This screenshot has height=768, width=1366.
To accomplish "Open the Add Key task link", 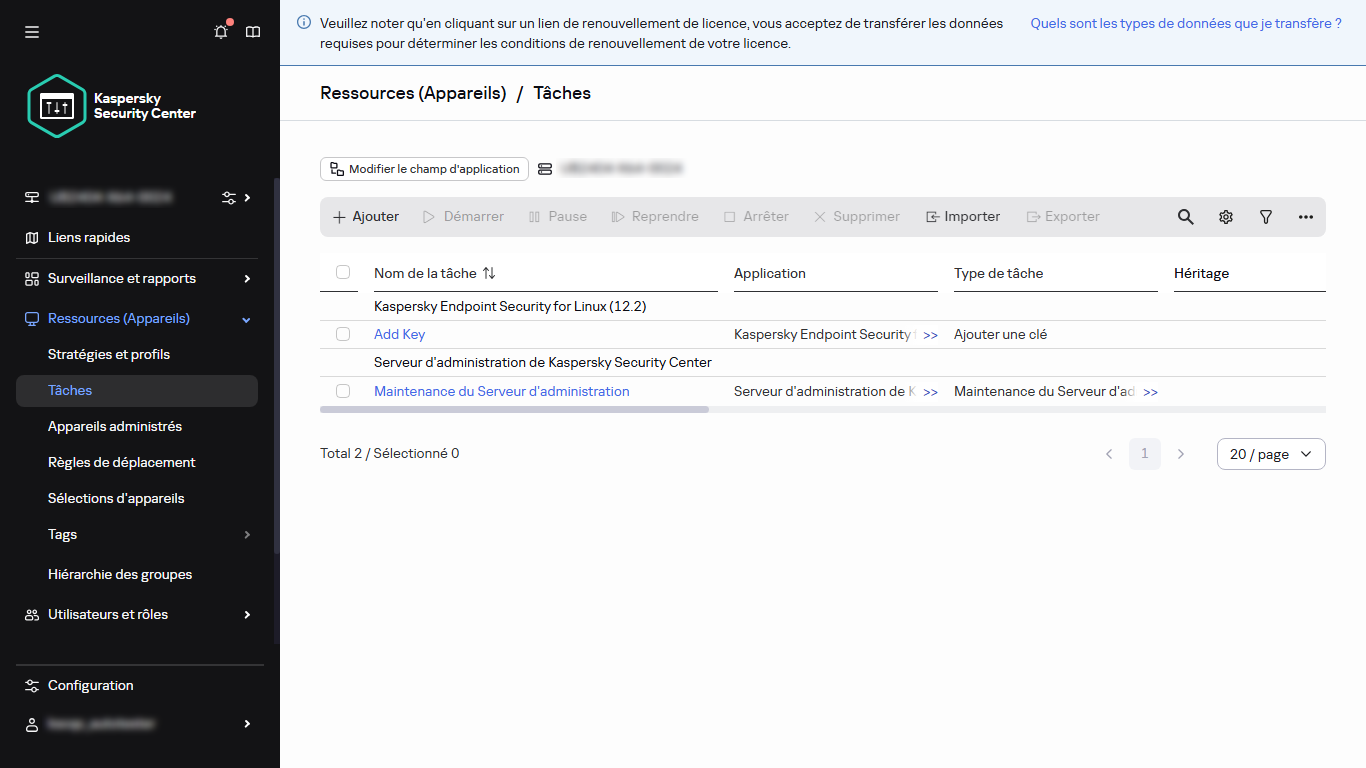I will pos(399,334).
